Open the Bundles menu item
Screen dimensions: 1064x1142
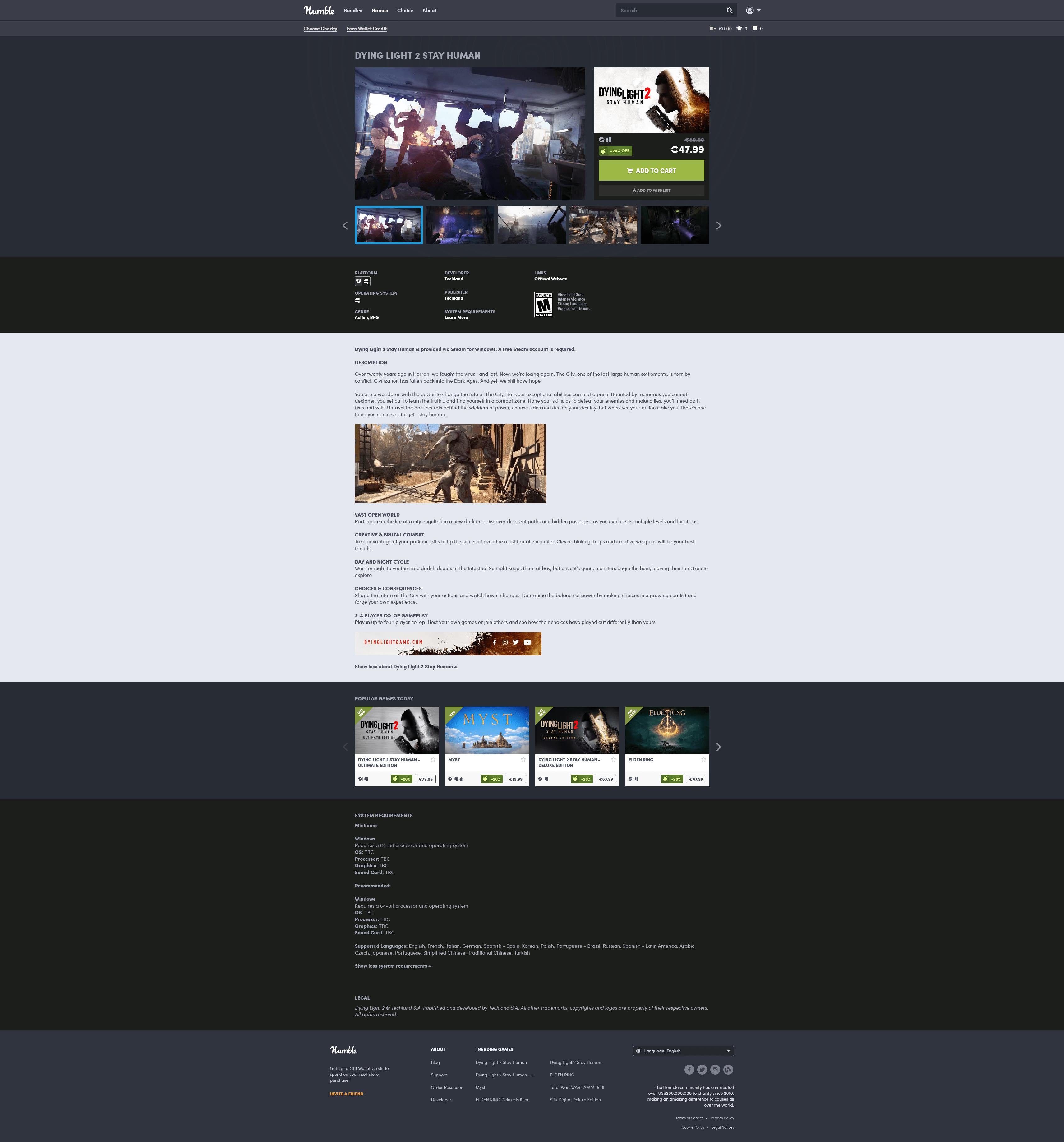pyautogui.click(x=353, y=10)
